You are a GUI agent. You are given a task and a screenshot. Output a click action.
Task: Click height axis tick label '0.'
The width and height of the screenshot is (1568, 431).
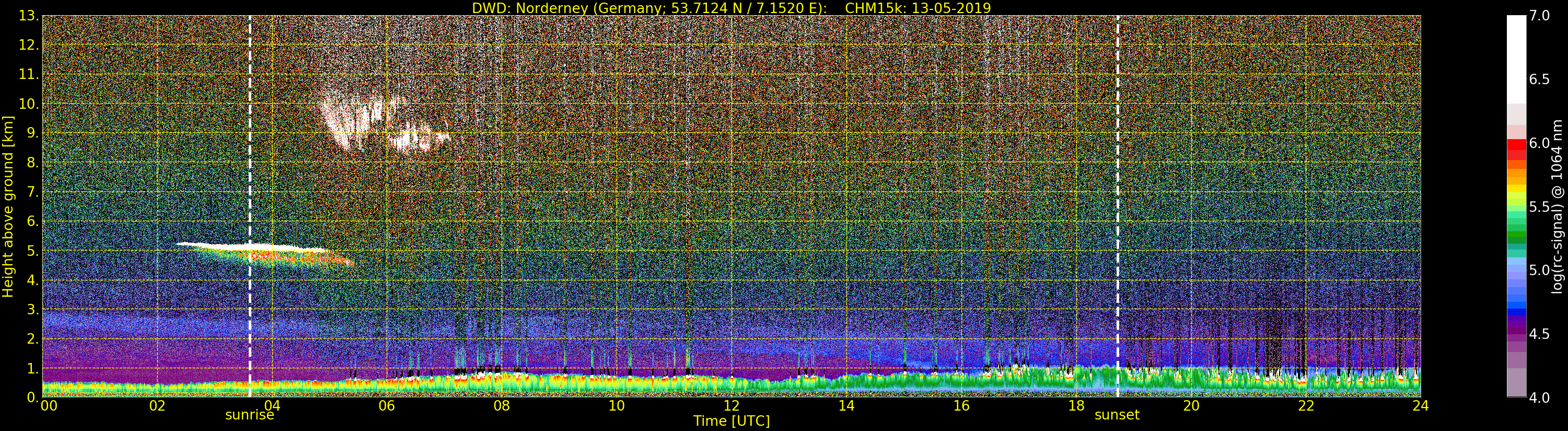coord(33,397)
